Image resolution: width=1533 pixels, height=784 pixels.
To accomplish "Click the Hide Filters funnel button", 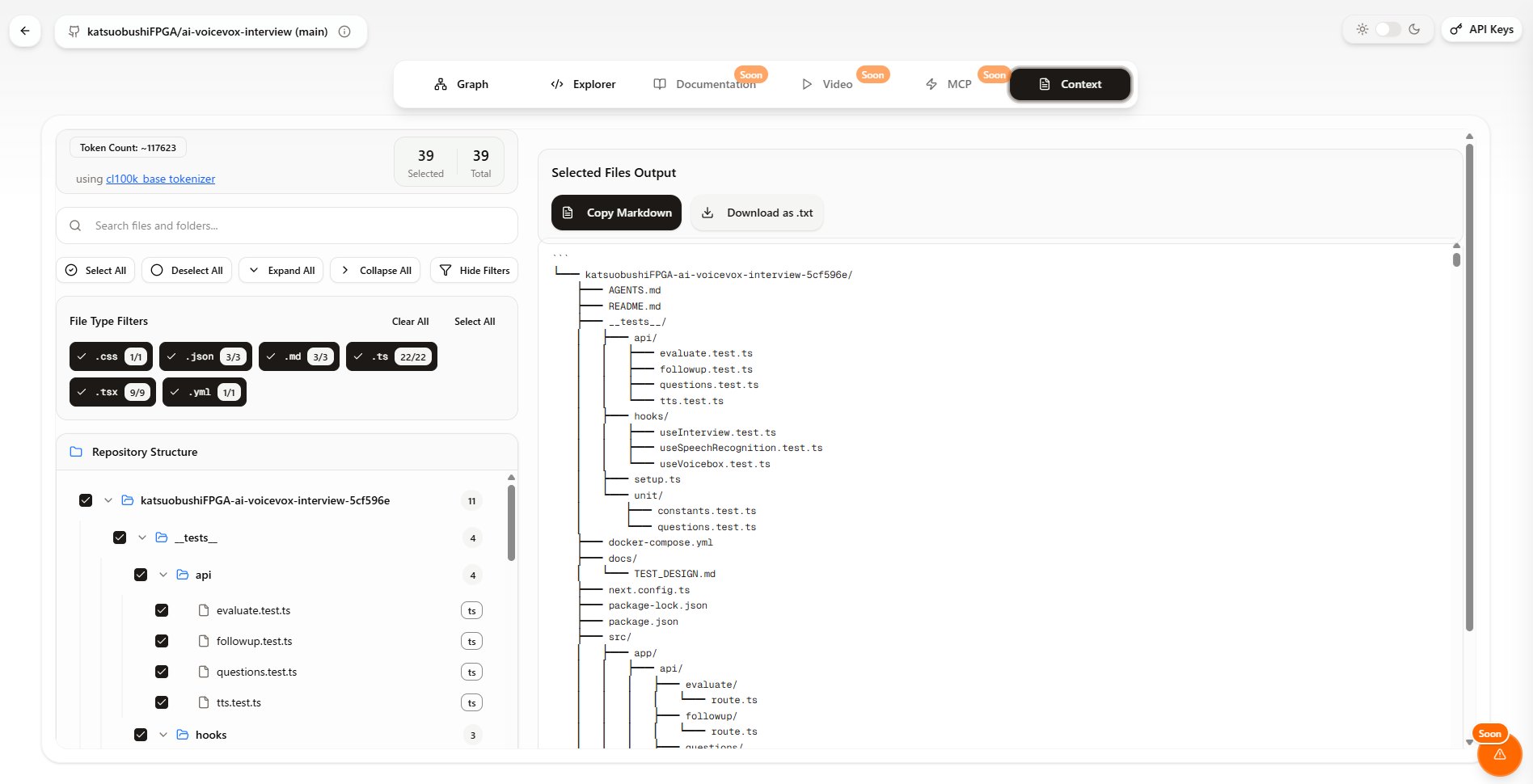I will click(x=475, y=271).
